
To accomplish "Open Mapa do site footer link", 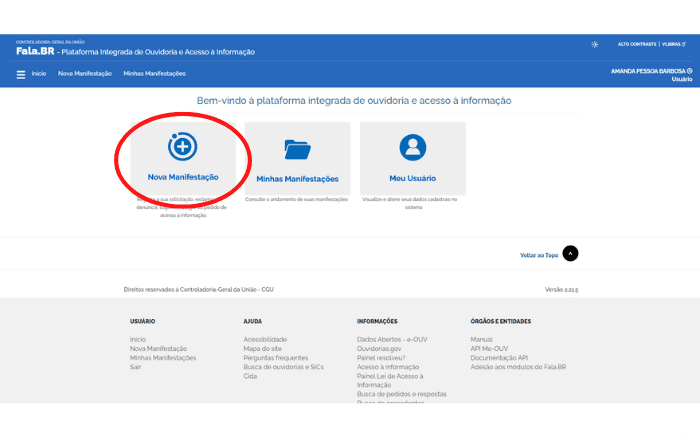I will click(262, 348).
